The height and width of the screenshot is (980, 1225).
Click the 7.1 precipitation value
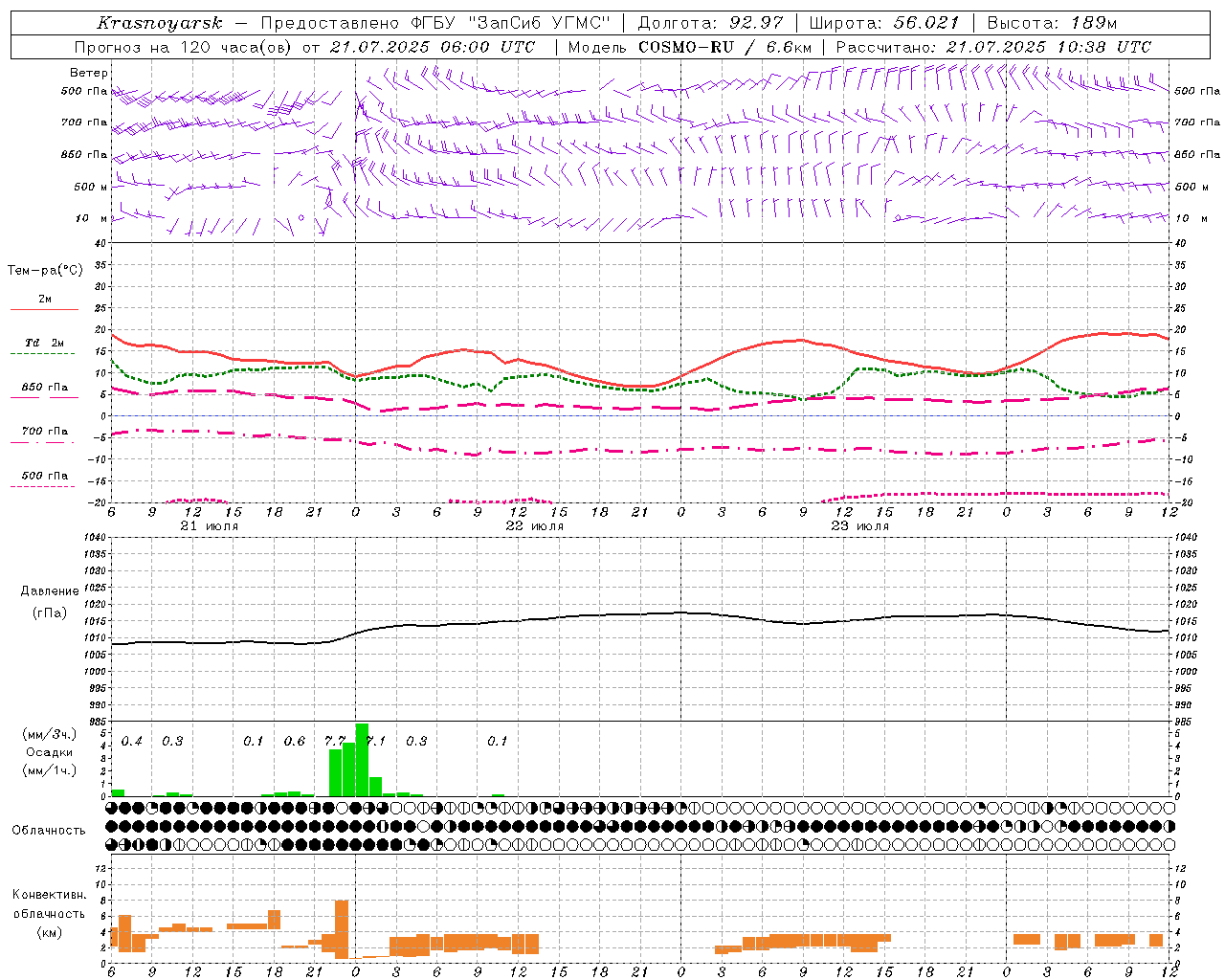(x=376, y=742)
